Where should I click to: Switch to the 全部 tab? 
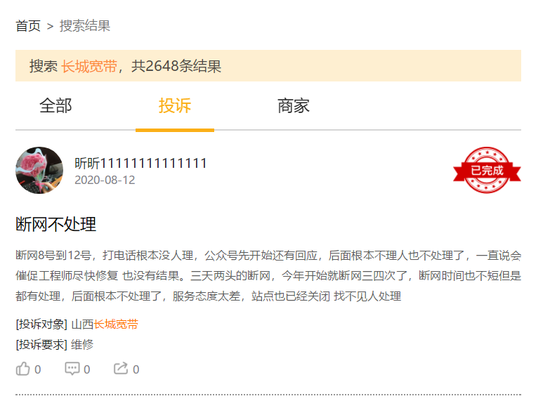[x=56, y=106]
